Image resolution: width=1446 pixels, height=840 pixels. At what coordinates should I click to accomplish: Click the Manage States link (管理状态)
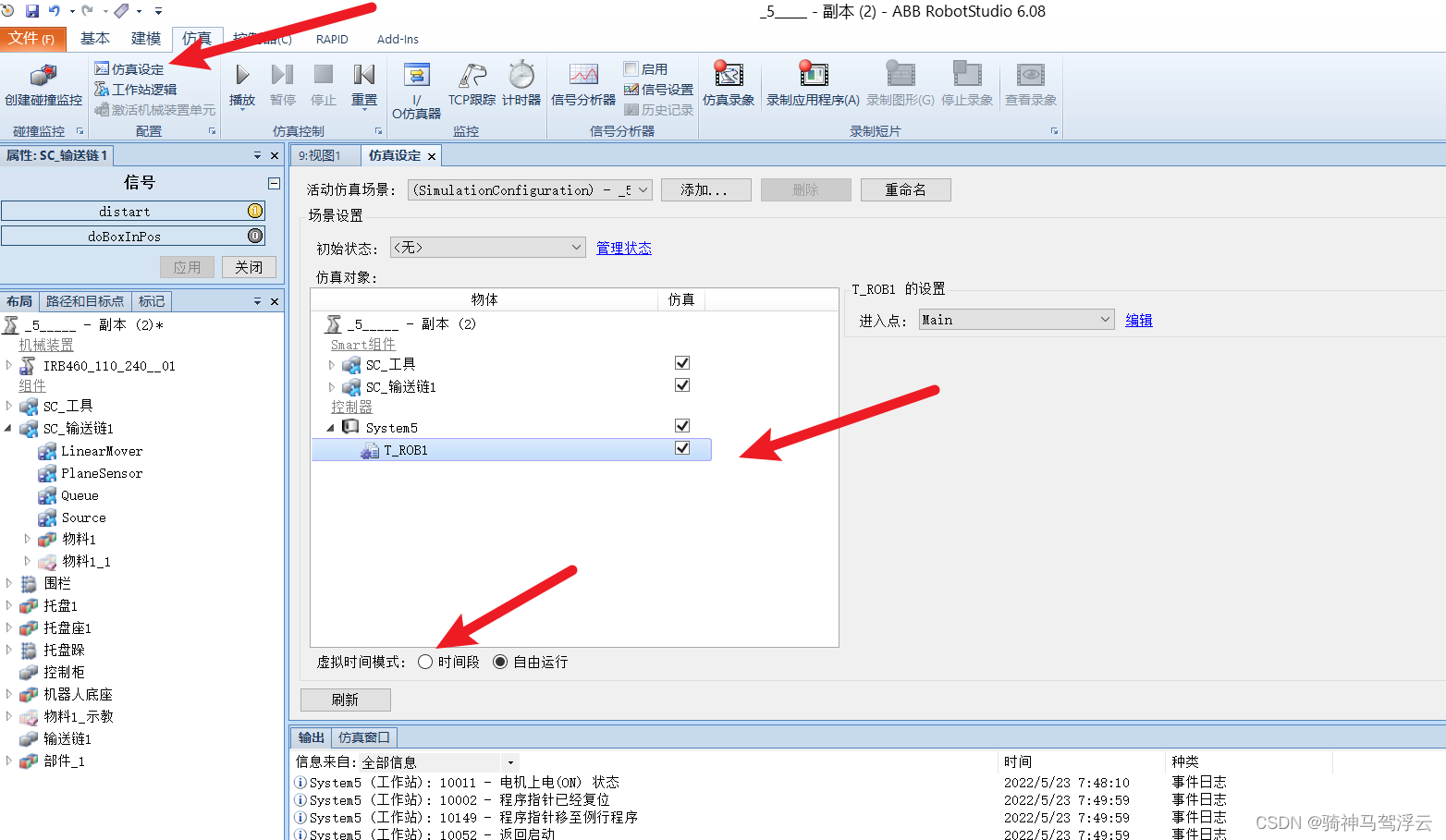point(624,248)
